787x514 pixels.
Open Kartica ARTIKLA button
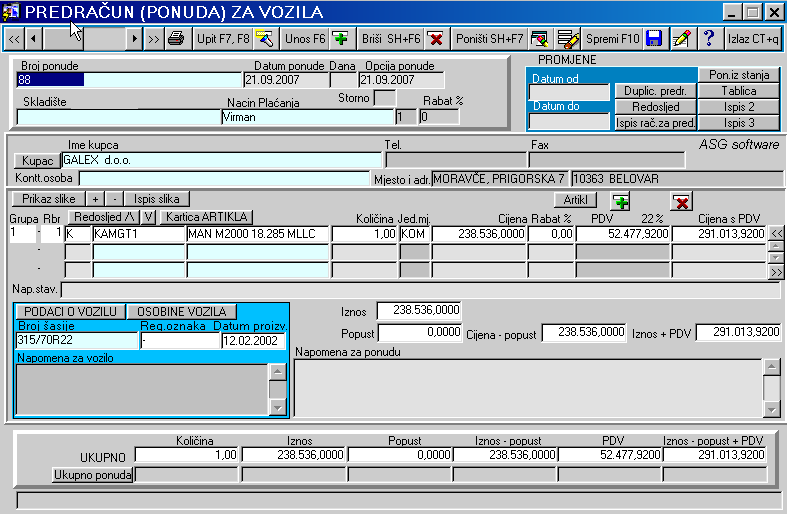point(206,217)
